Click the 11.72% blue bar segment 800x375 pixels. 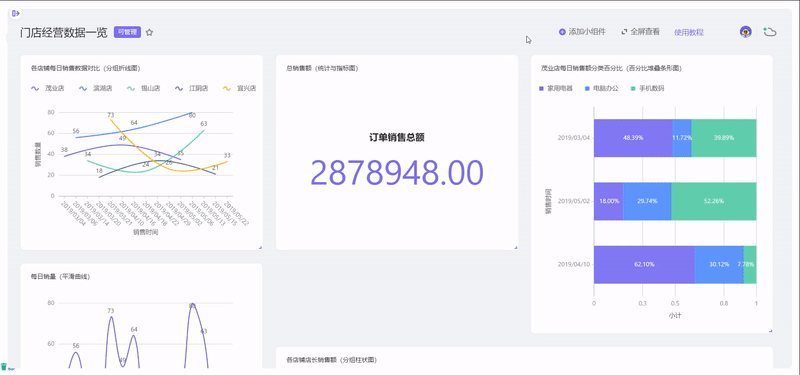[682, 138]
